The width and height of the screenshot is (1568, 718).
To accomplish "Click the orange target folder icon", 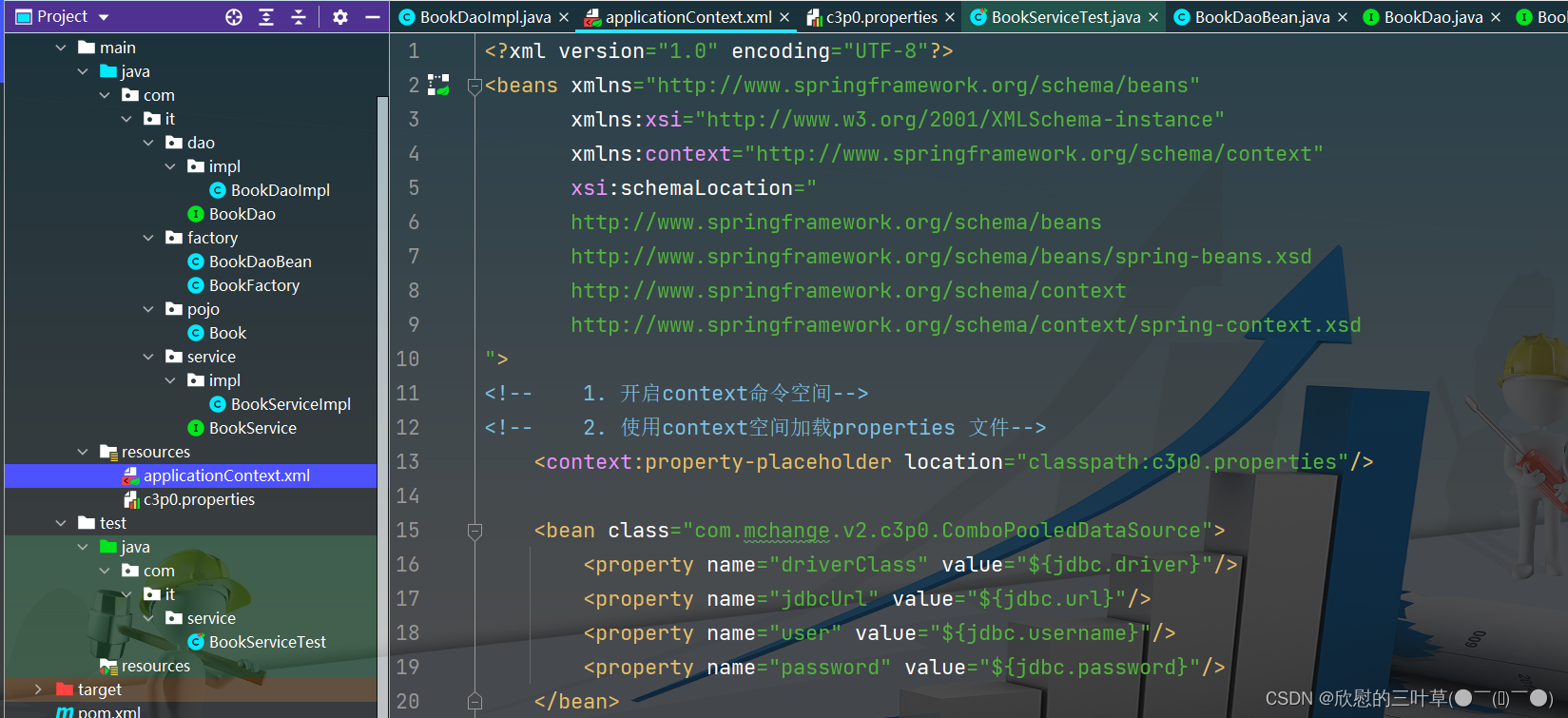I will 65,689.
